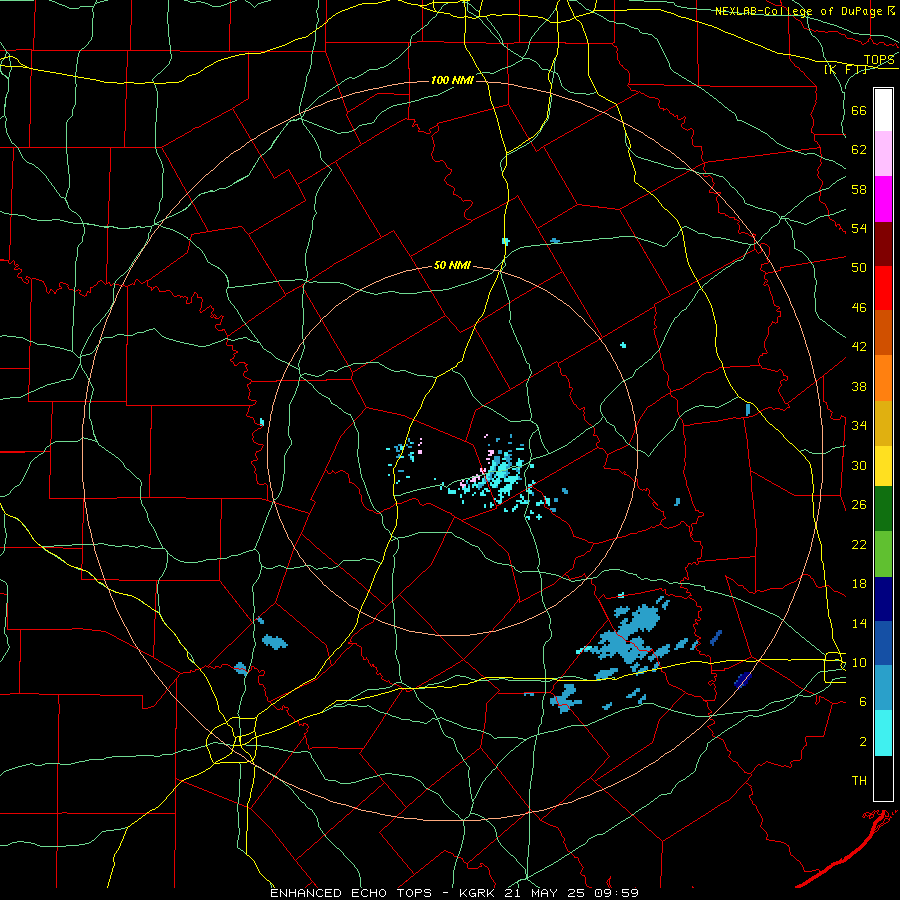Click the yellow highway loop in the southwest
This screenshot has height=900, width=900.
231,740
